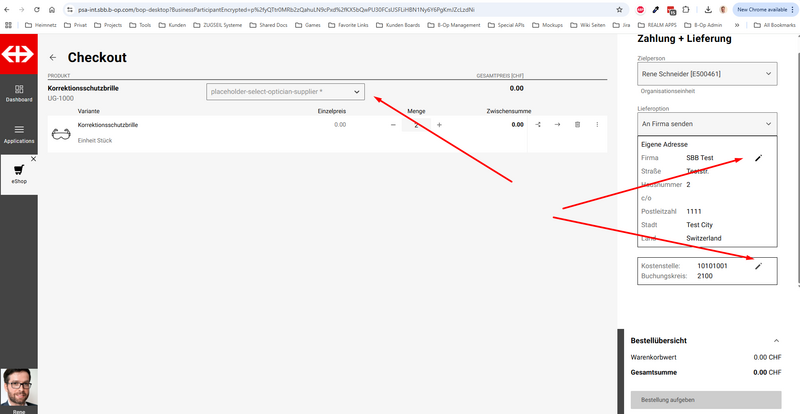
Task: Decrease quantity with the minus button
Action: (393, 125)
